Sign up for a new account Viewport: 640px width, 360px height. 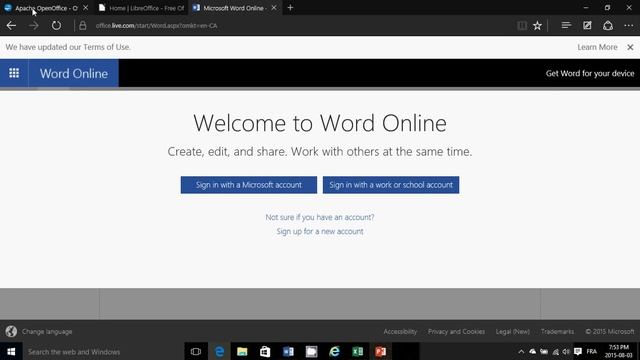coord(320,231)
